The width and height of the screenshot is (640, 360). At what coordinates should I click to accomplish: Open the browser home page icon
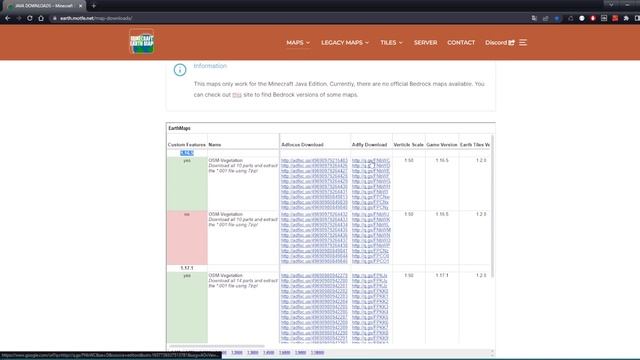(x=41, y=18)
